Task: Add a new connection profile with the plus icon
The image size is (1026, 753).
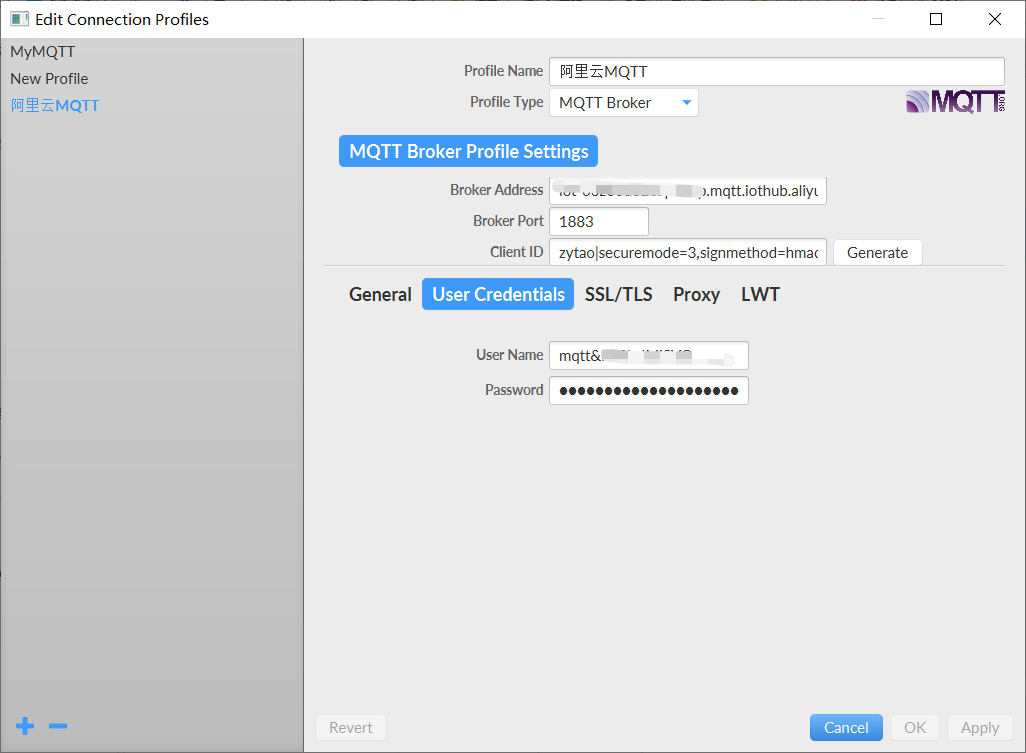Action: pyautogui.click(x=24, y=726)
